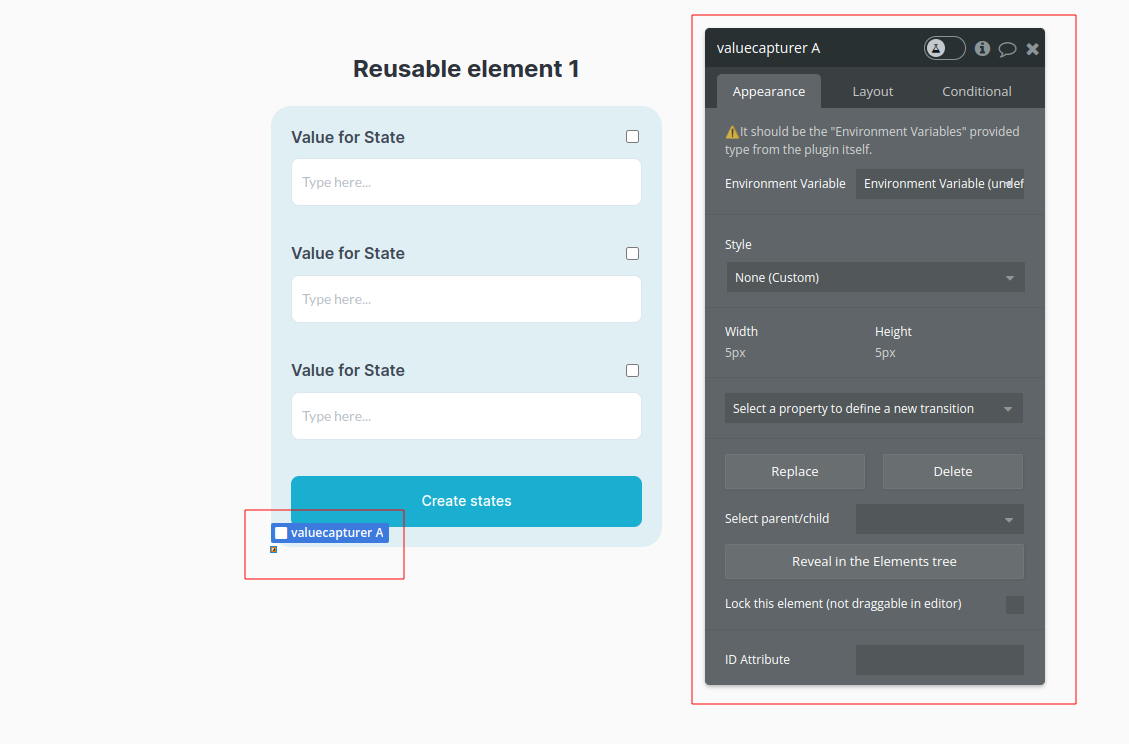Click the ID Attribute input field
Image resolution: width=1129 pixels, height=744 pixels.
940,660
